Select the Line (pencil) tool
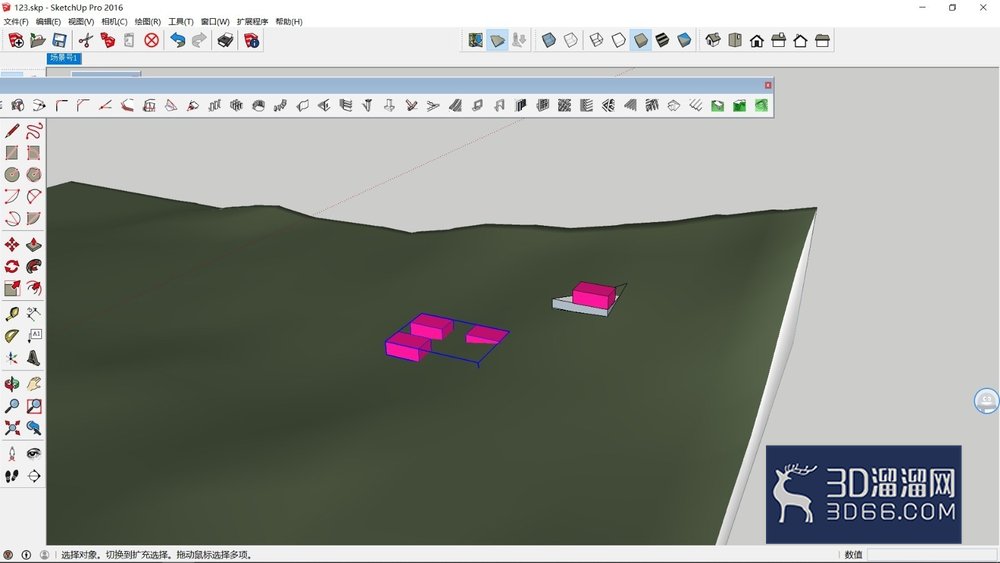This screenshot has width=1000, height=563. click(x=12, y=131)
